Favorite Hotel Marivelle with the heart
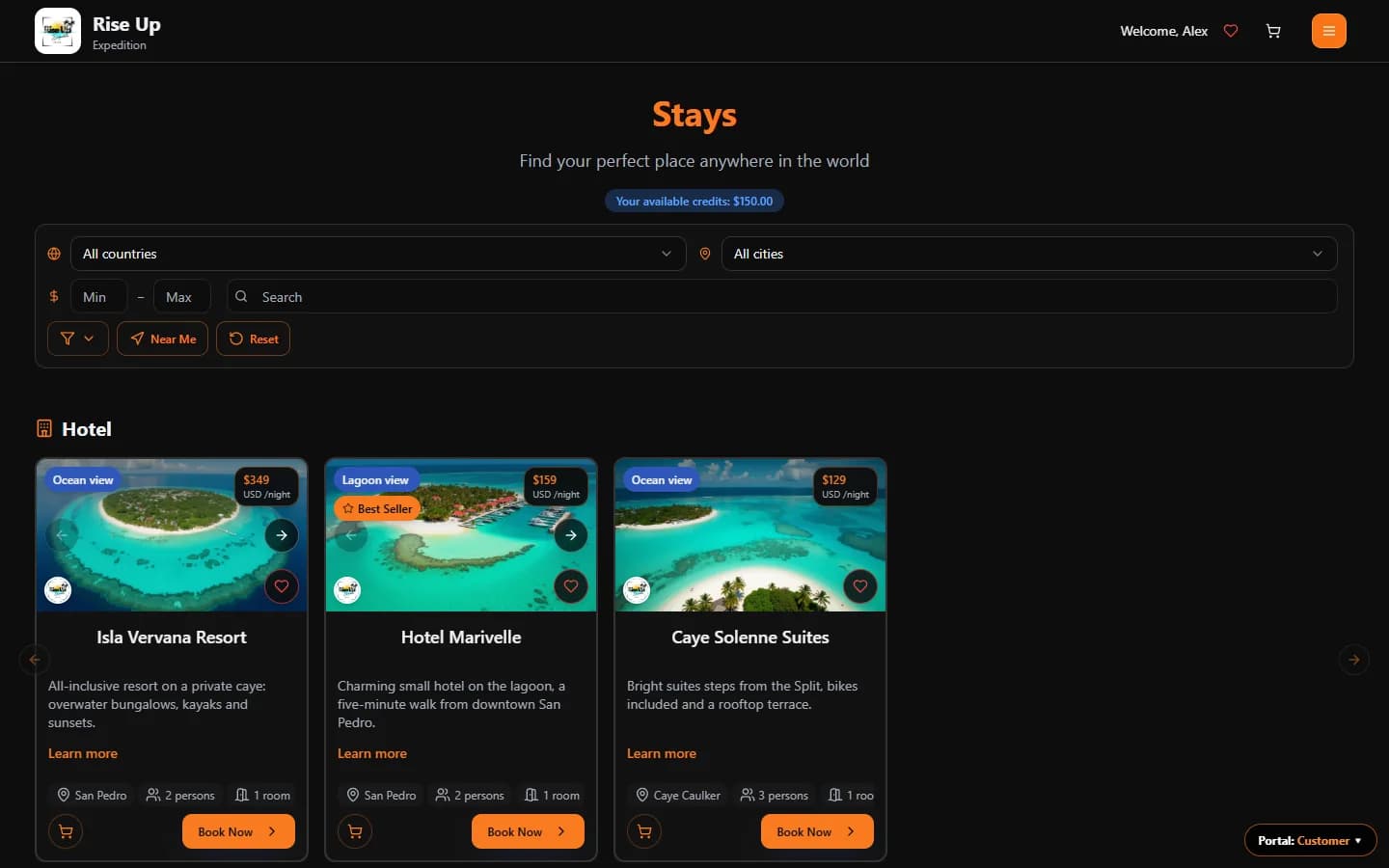Screen dimensions: 1389x868 (x=571, y=586)
